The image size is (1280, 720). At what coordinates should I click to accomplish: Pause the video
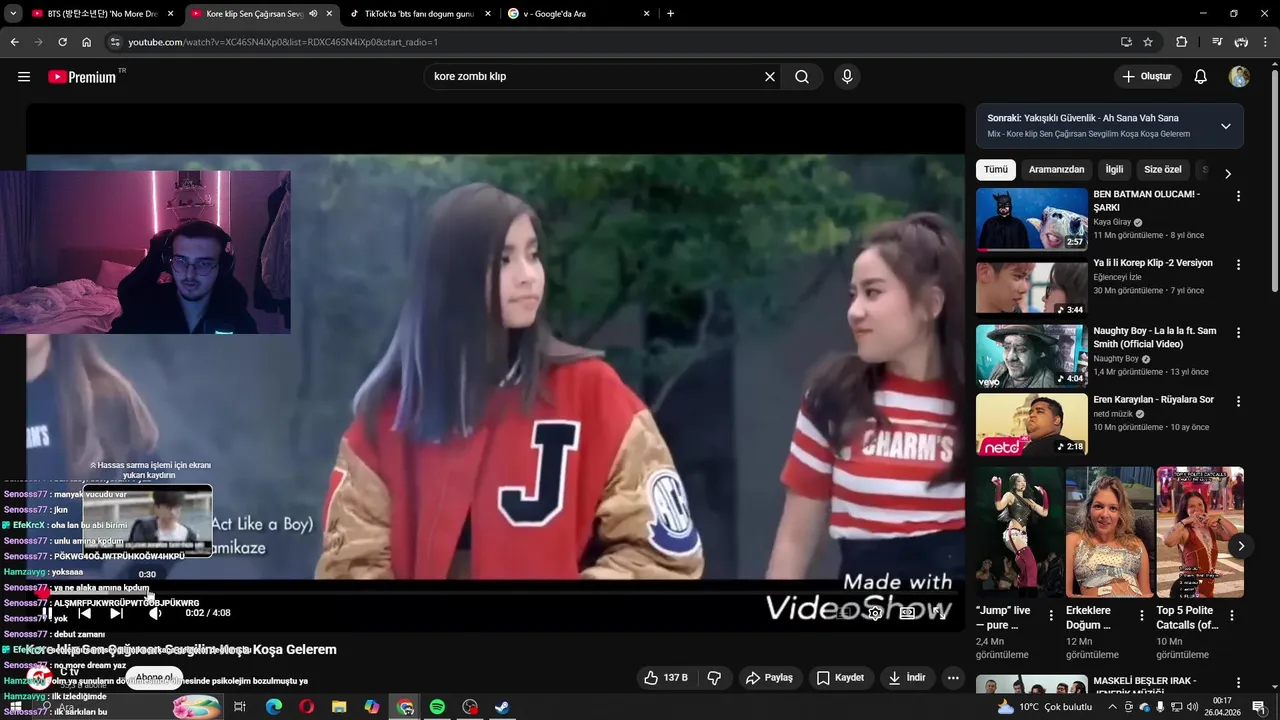point(47,613)
